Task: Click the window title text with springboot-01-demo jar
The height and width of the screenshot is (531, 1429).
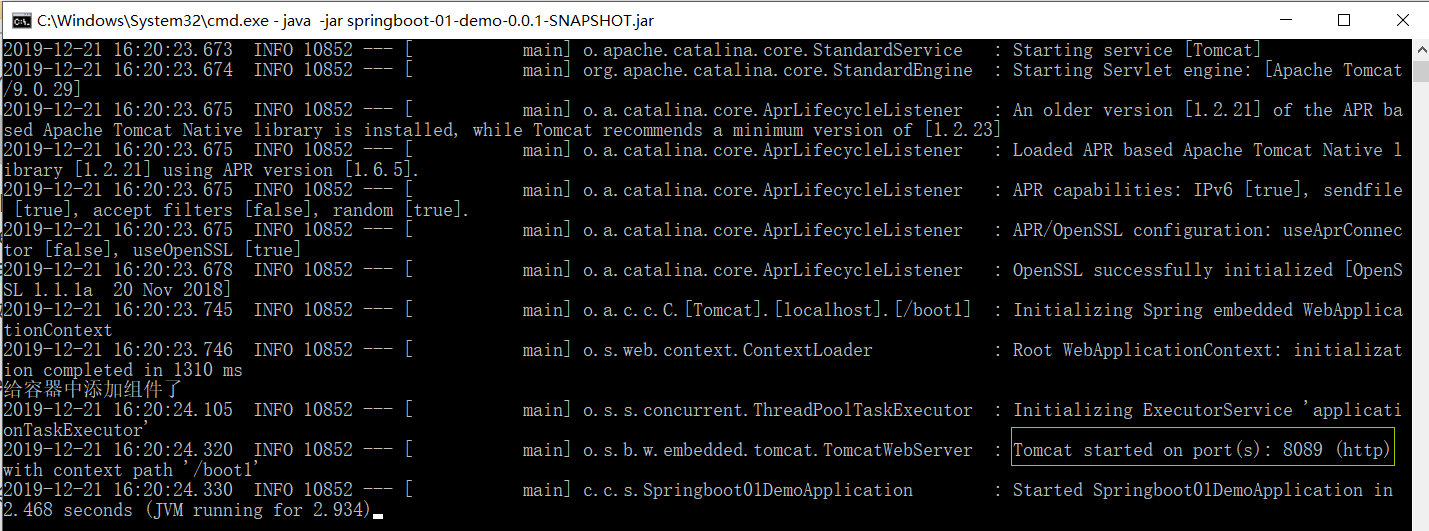Action: (346, 20)
